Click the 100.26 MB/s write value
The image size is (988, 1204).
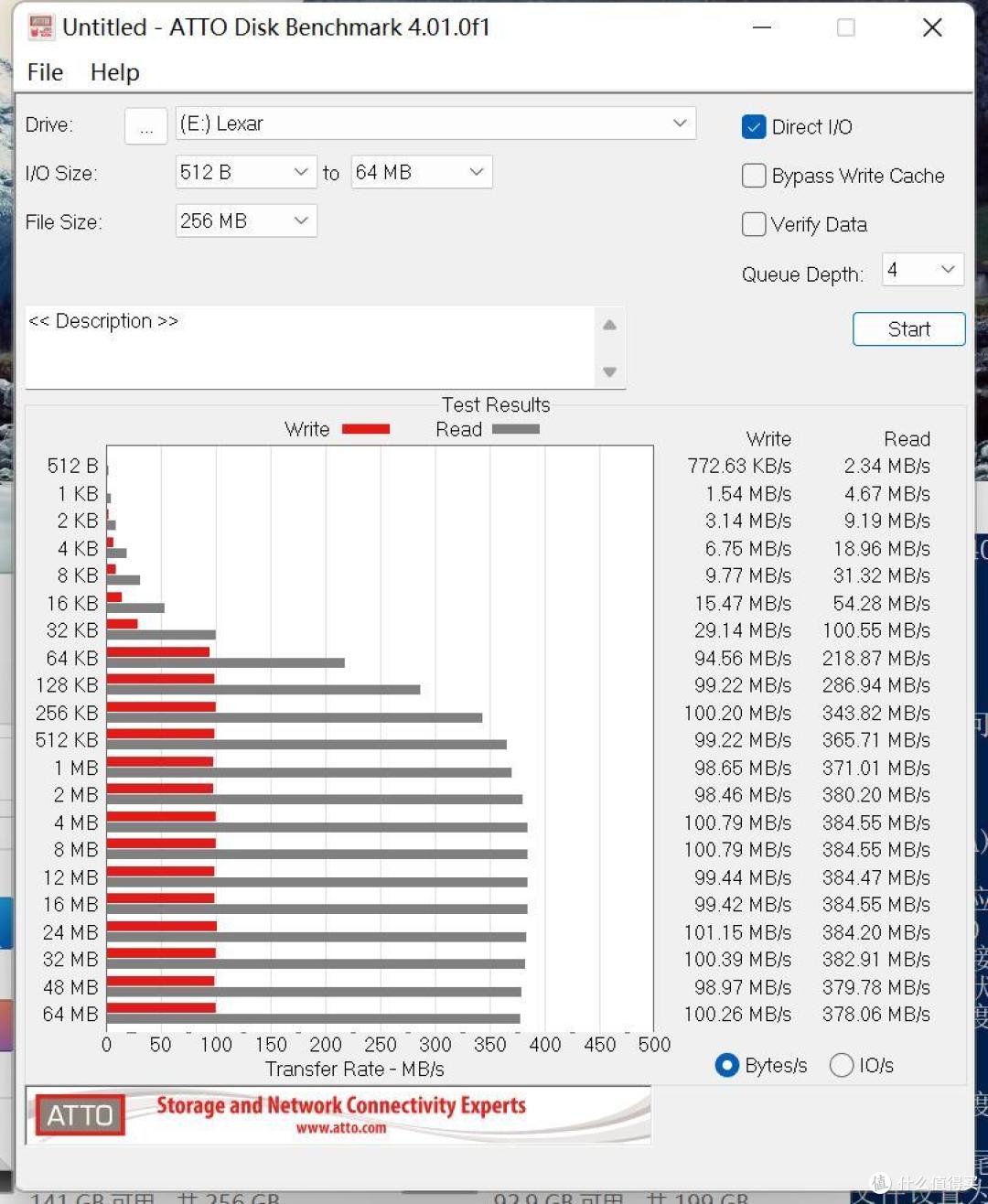click(737, 1015)
